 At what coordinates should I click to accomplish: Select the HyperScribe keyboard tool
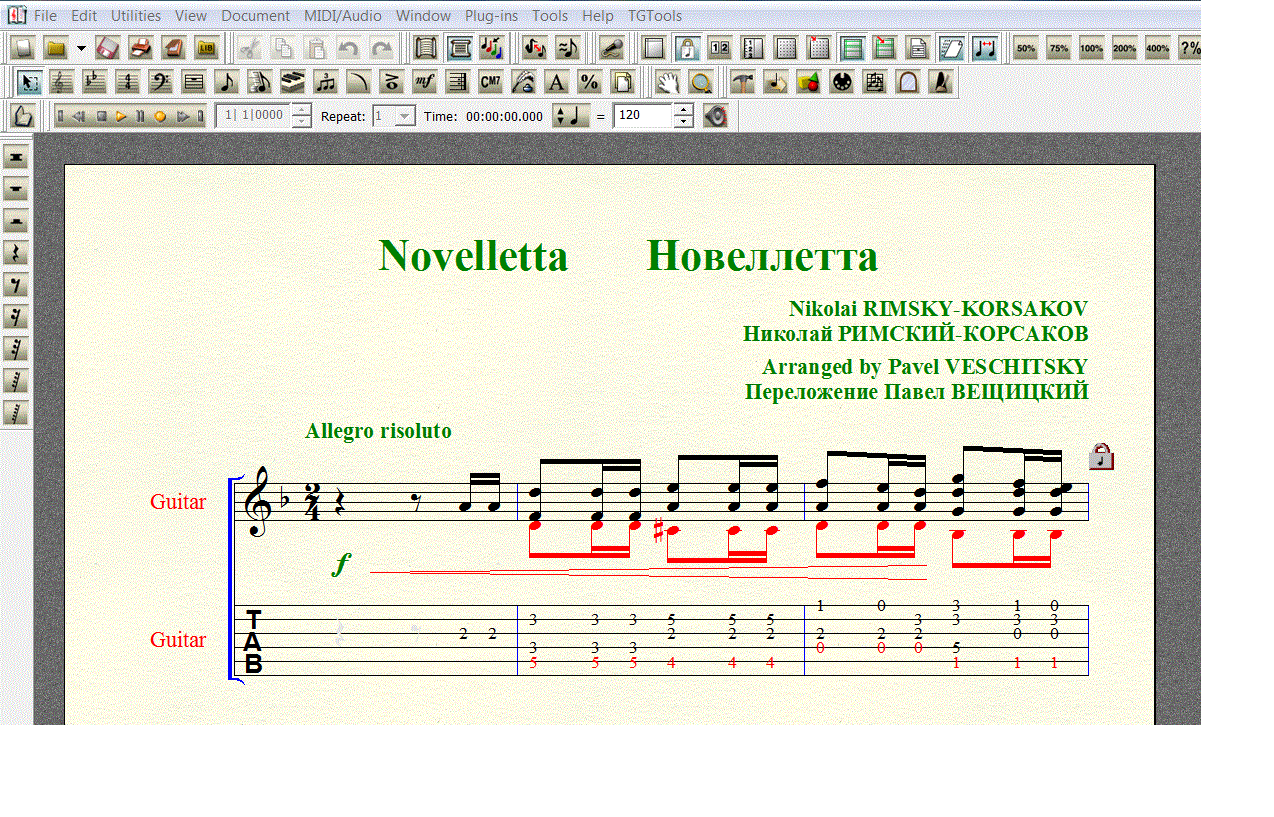tap(293, 81)
